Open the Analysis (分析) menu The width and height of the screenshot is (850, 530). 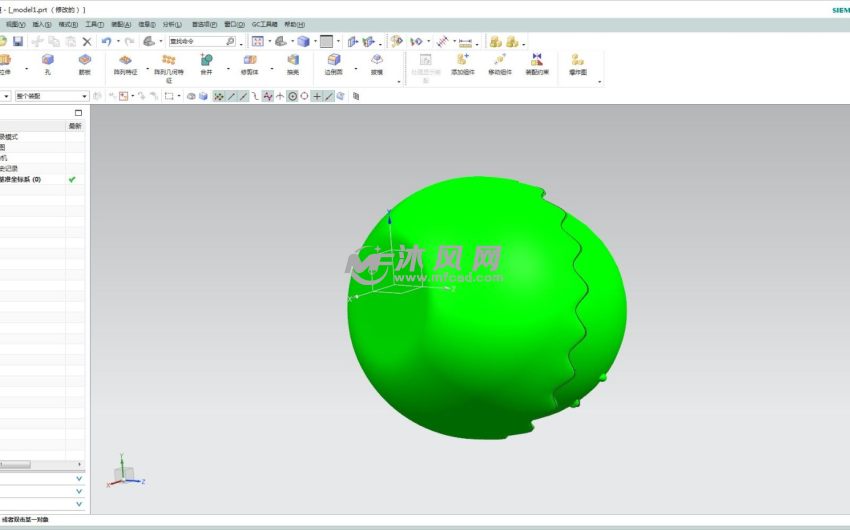pyautogui.click(x=172, y=24)
